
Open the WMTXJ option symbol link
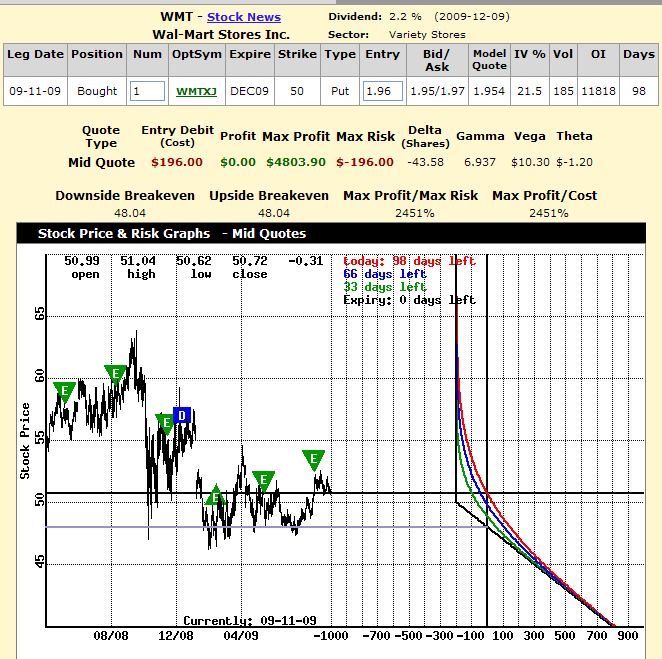(196, 92)
